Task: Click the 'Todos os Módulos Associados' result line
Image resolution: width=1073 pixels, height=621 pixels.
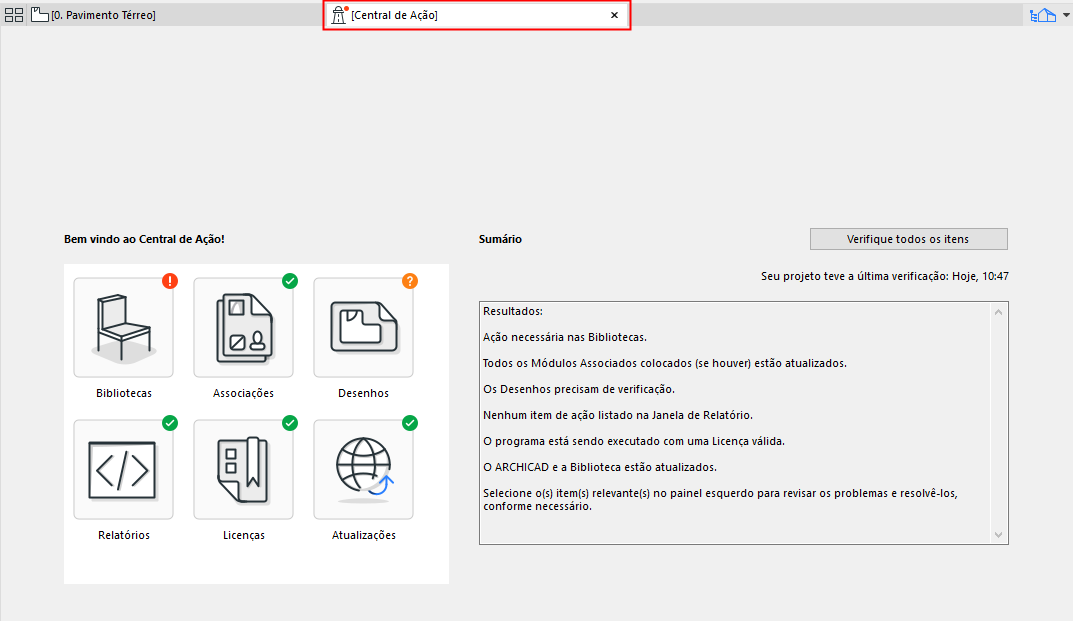Action: coord(664,363)
